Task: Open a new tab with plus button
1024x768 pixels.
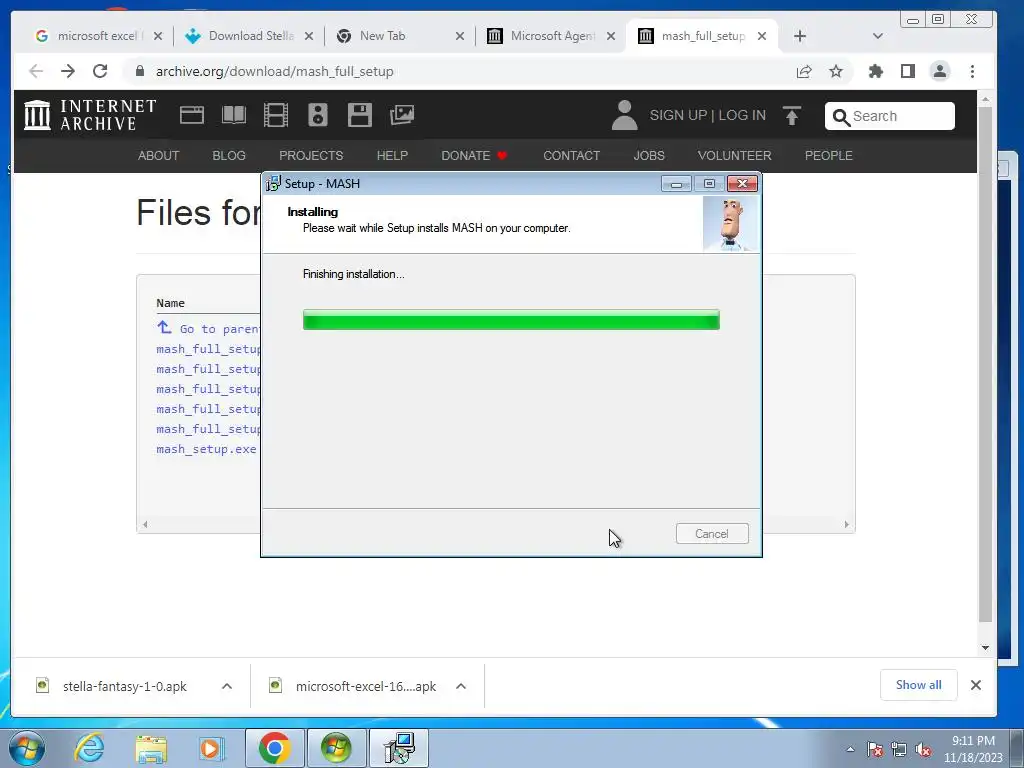Action: click(x=800, y=36)
